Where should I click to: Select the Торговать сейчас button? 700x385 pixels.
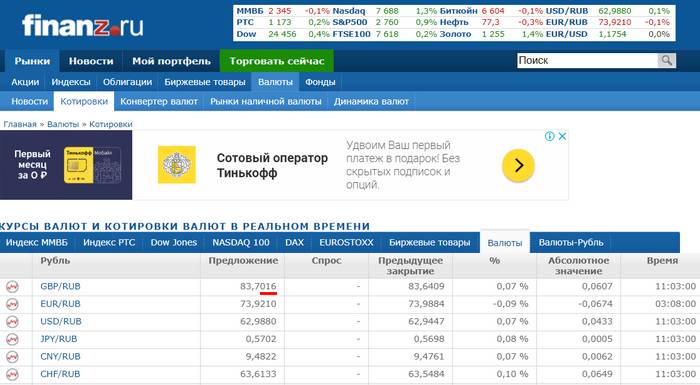[277, 61]
